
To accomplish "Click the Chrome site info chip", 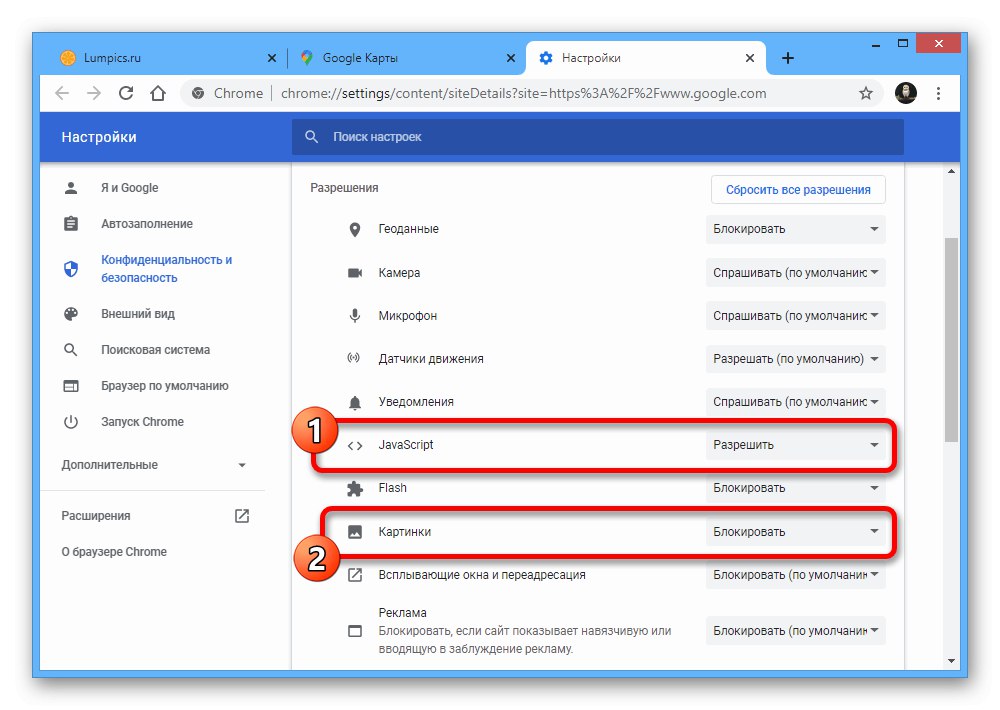I will click(x=228, y=93).
